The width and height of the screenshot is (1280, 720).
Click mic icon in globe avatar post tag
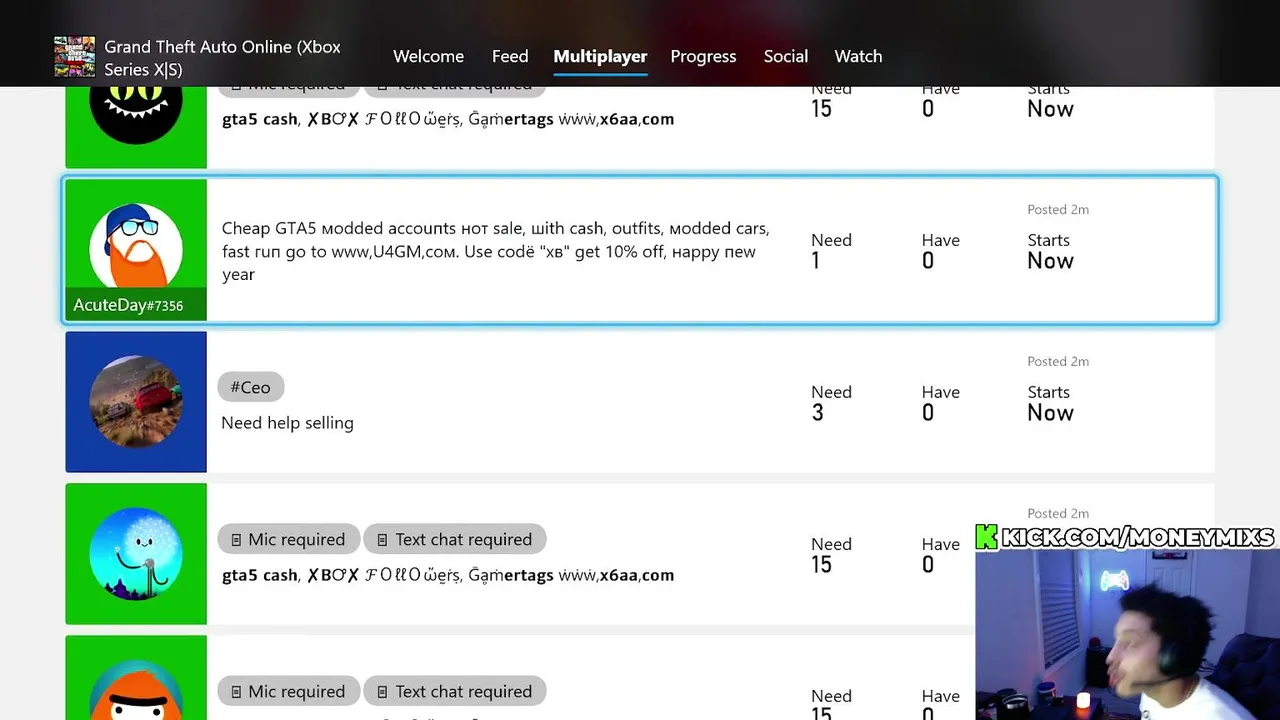pyautogui.click(x=236, y=540)
